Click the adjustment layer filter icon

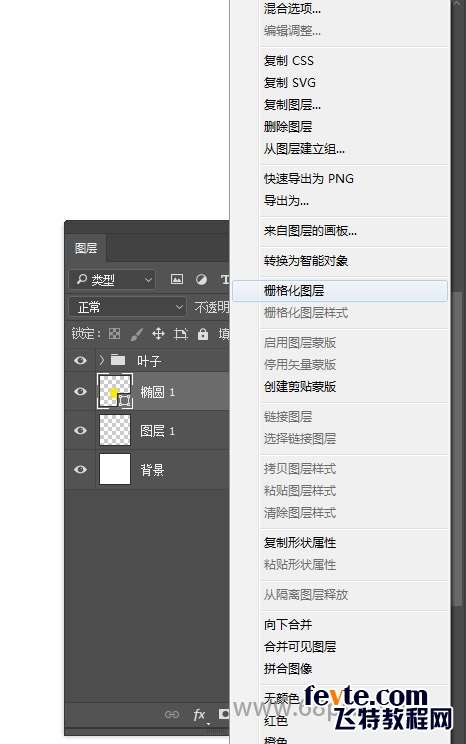point(201,279)
